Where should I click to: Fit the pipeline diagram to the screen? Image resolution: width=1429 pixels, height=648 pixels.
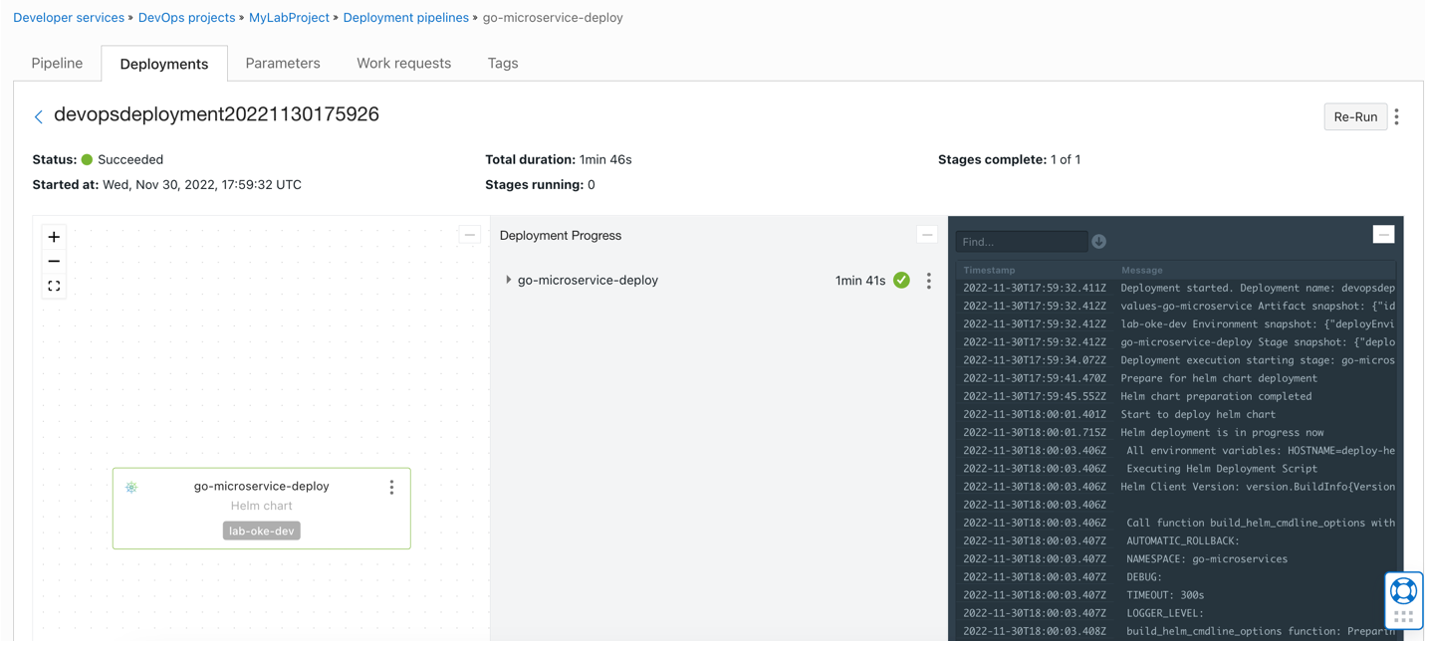(54, 286)
